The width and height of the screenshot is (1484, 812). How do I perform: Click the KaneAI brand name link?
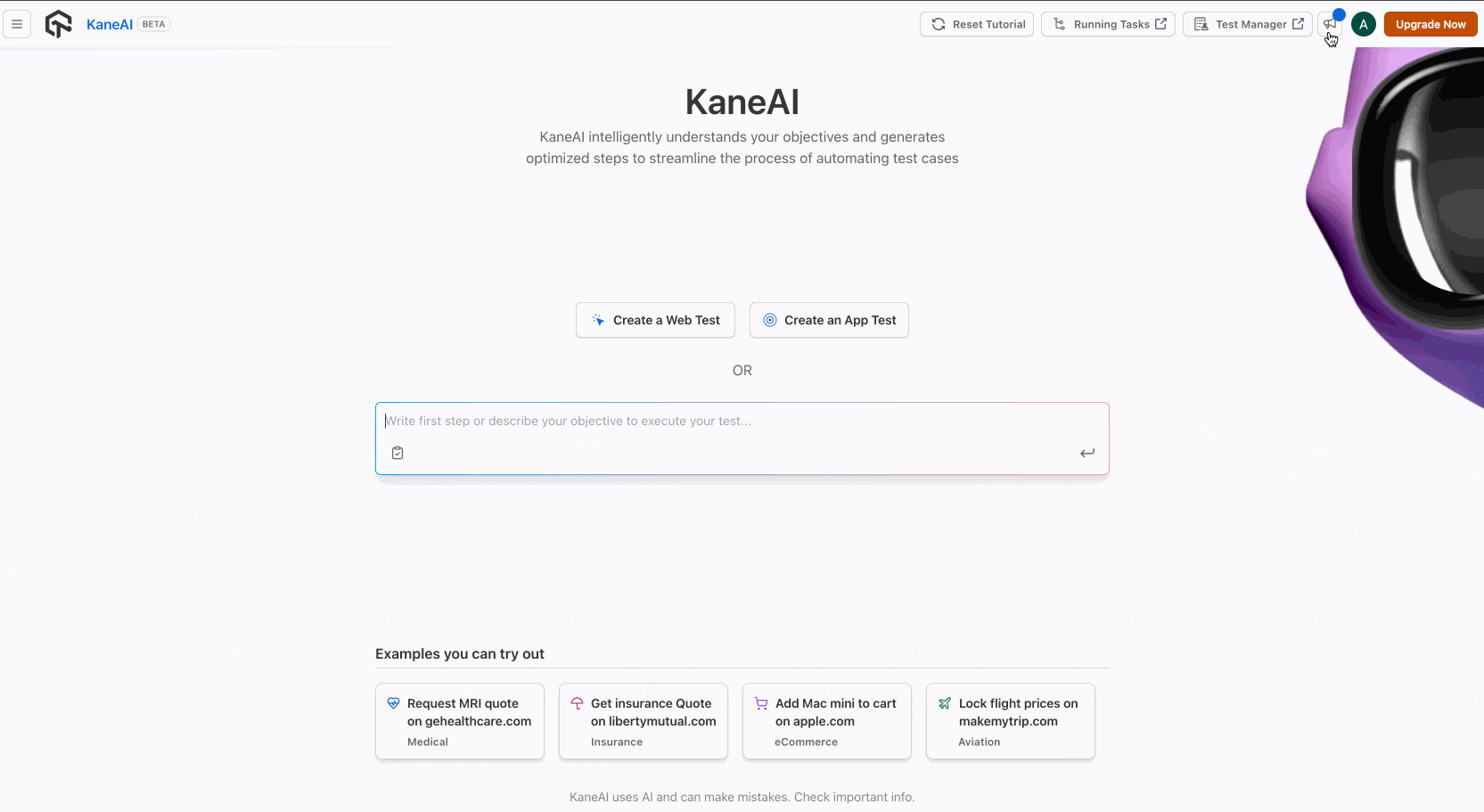tap(110, 24)
